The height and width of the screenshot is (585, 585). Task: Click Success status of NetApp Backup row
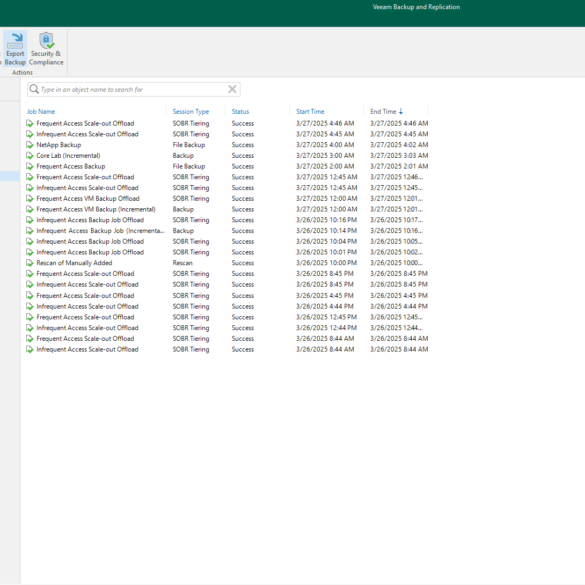pos(243,145)
